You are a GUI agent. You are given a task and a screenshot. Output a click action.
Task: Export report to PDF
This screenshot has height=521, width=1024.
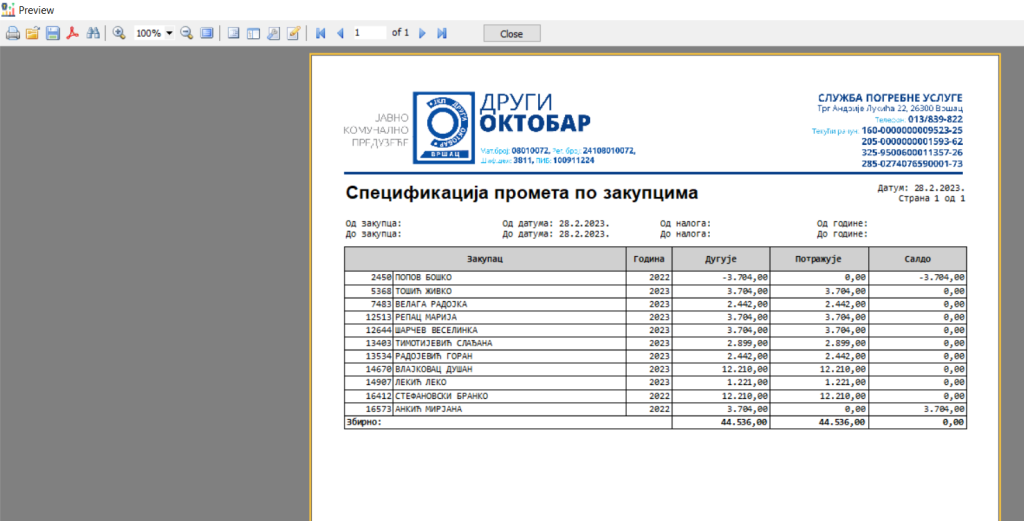72,33
